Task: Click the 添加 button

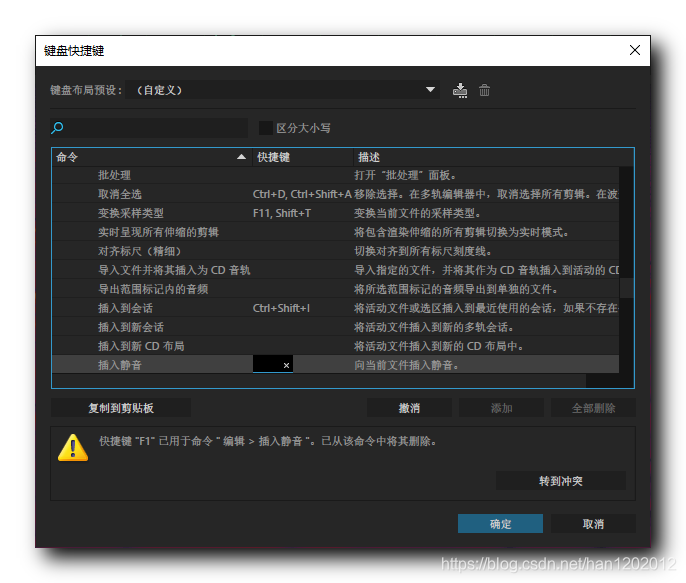Action: point(501,408)
